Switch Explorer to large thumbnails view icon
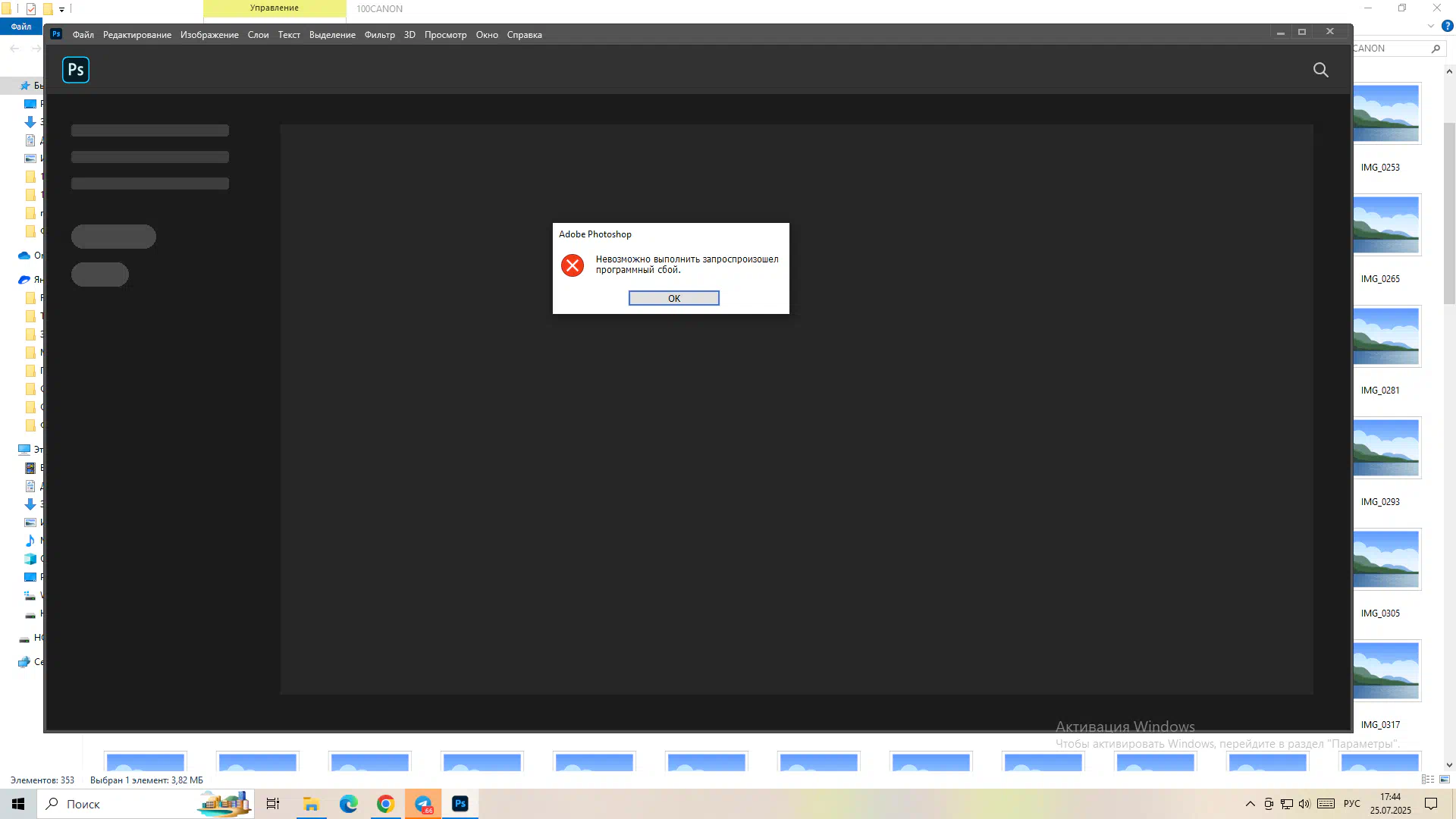 point(1445,780)
